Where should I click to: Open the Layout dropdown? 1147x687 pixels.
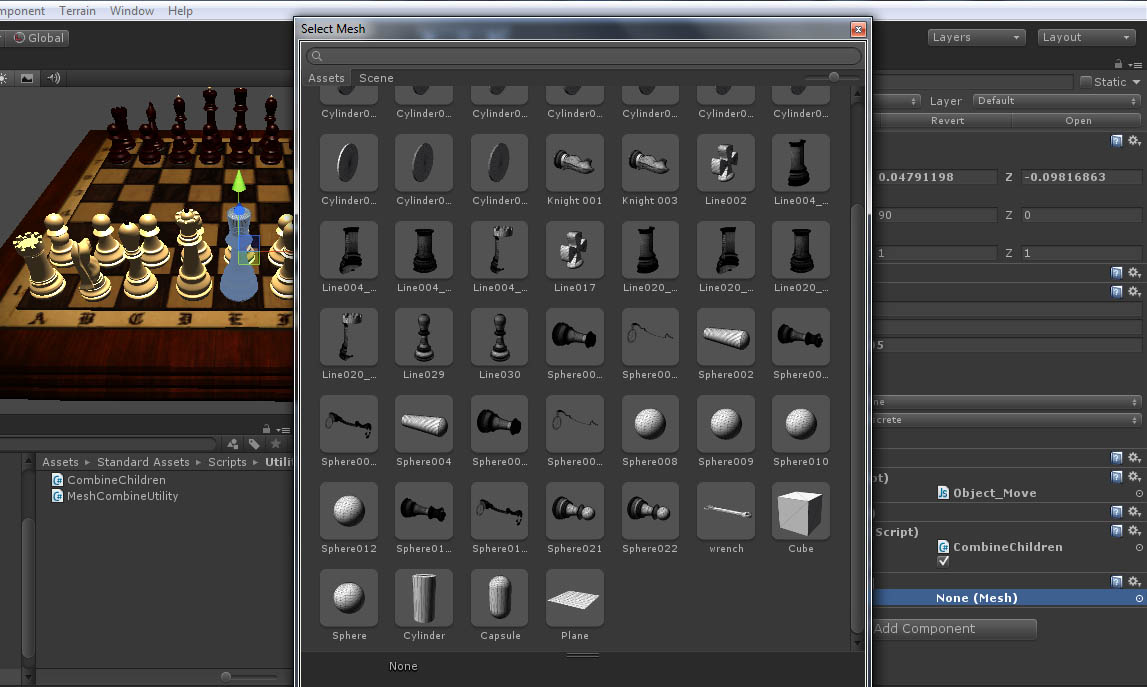(x=1086, y=37)
